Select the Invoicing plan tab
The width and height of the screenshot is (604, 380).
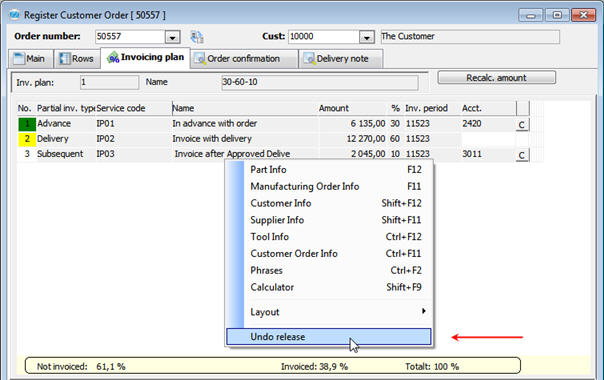[146, 57]
